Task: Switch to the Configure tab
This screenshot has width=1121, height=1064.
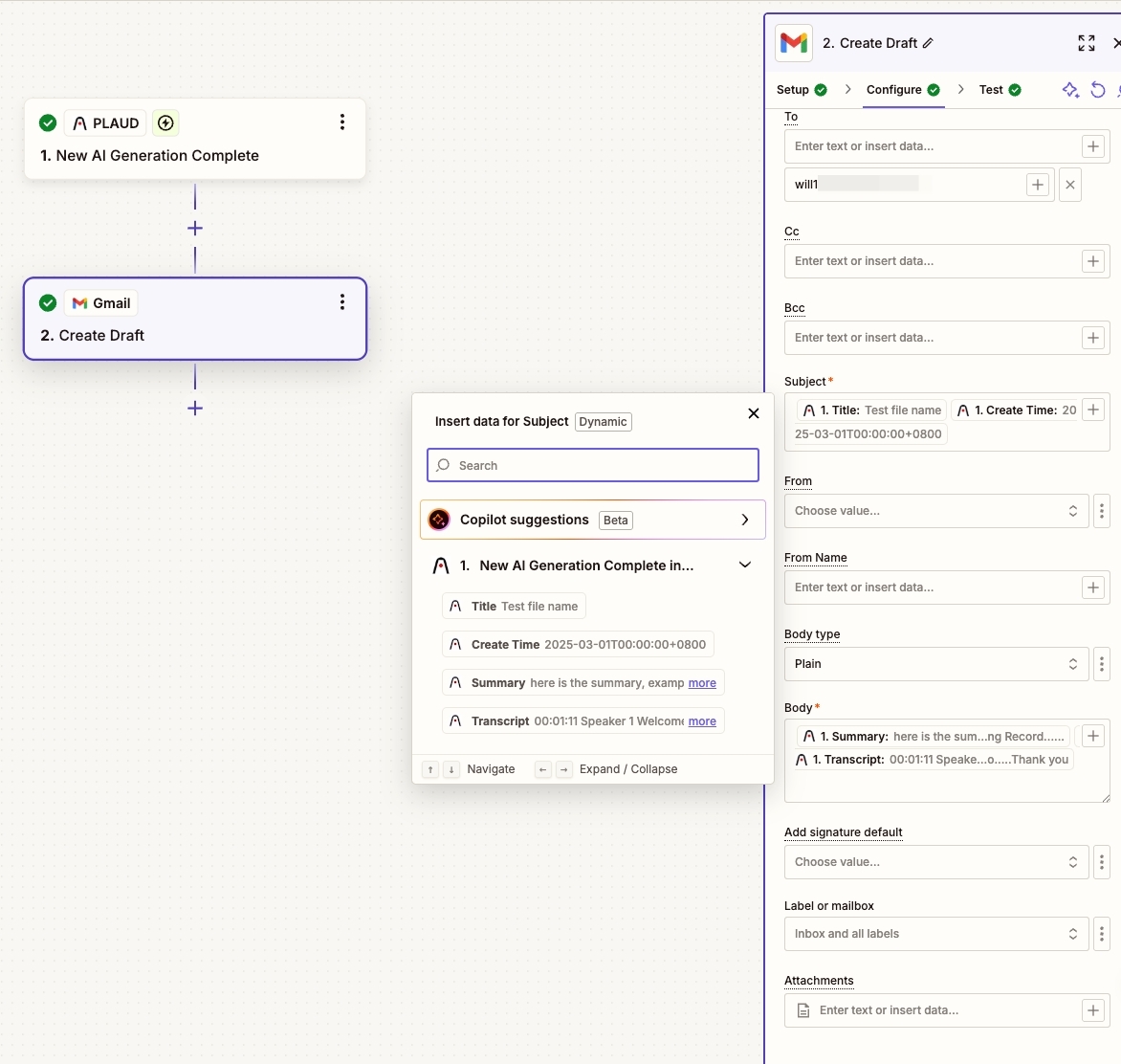Action: (903, 89)
